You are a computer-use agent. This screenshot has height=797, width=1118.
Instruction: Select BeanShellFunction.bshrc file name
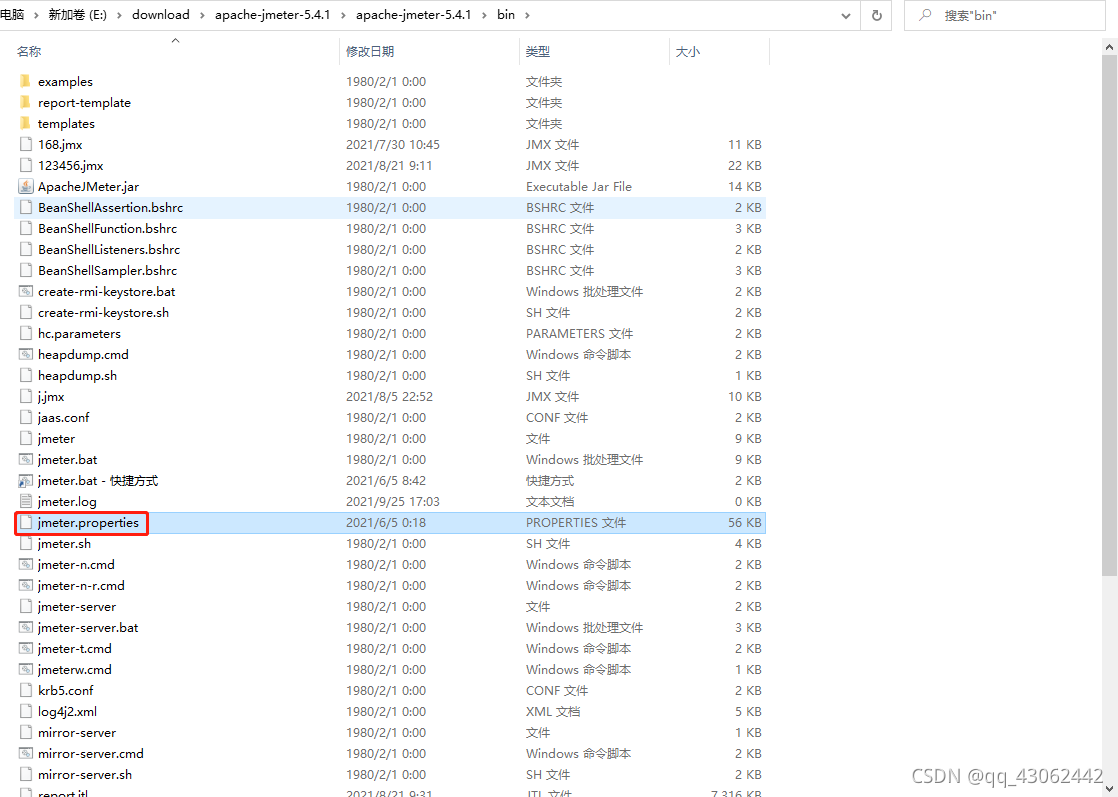coord(108,228)
